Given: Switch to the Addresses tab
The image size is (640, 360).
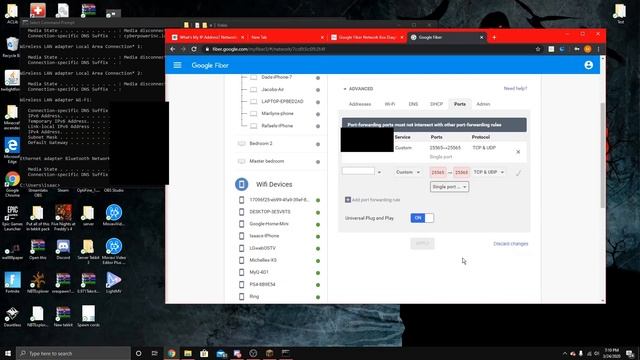Looking at the screenshot, I should [x=360, y=104].
